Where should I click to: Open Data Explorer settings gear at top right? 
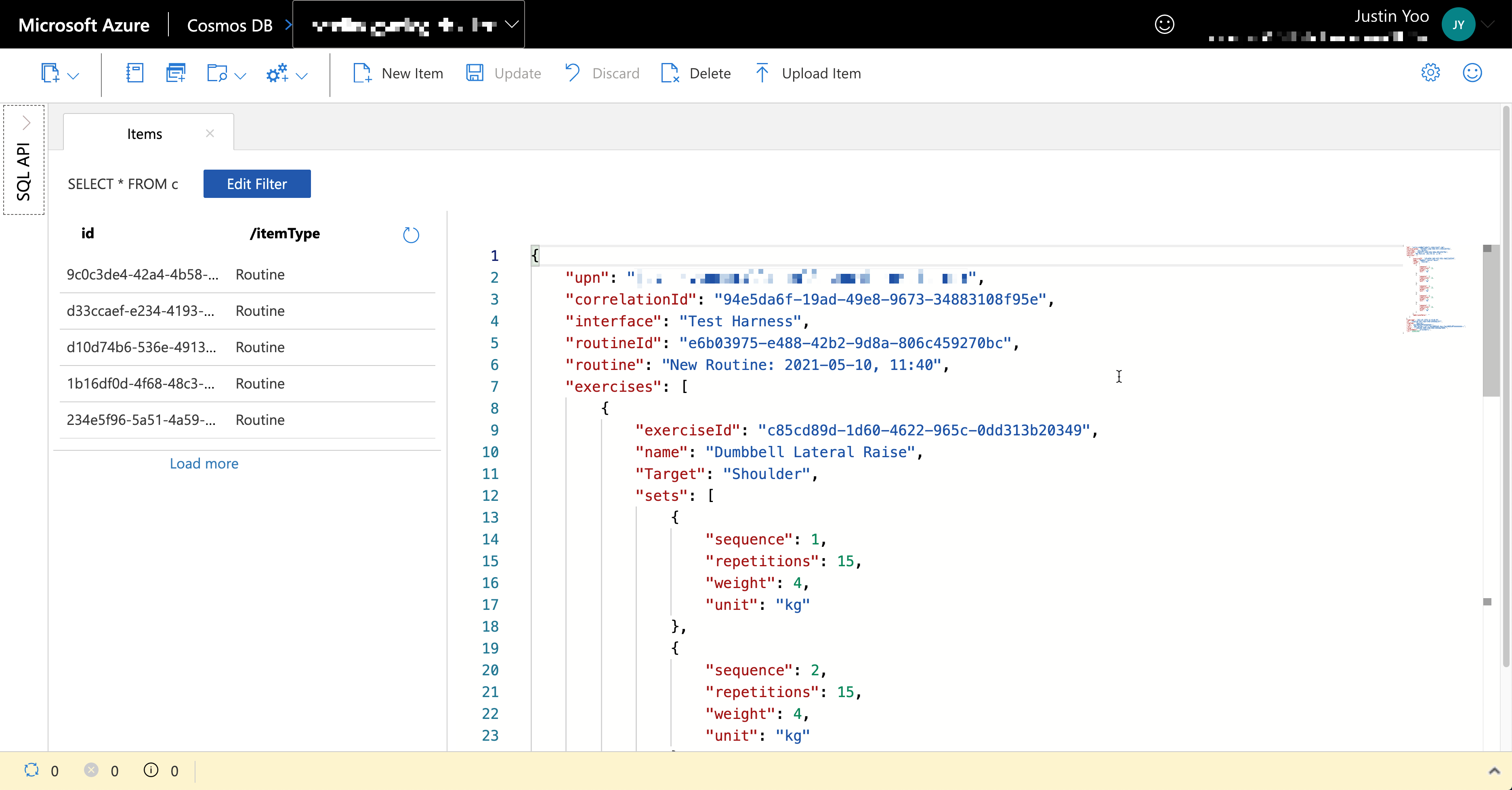pos(1430,73)
